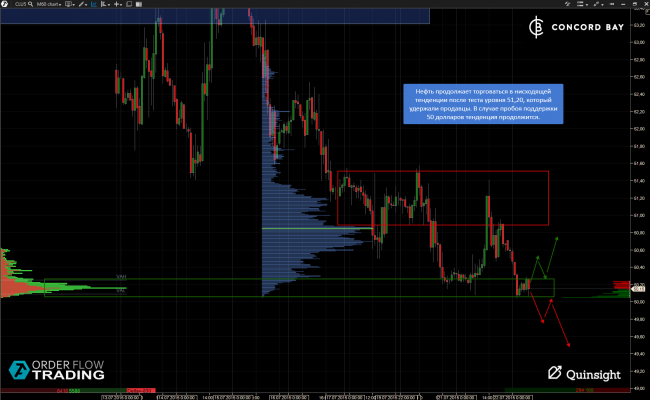Click the duplicate chart window icon

tap(129, 4)
